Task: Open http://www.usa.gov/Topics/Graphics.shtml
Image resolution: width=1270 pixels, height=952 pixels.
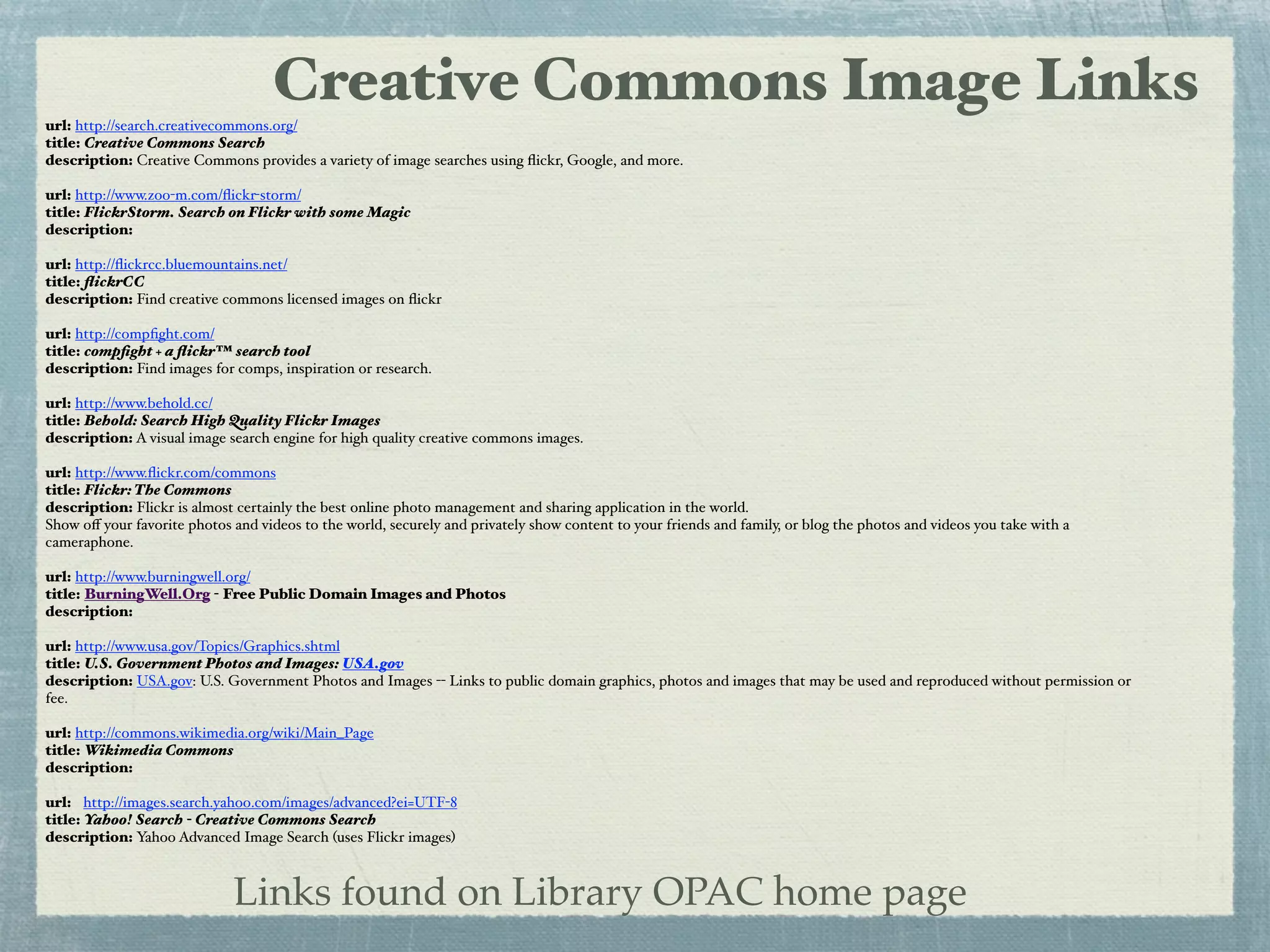Action: click(206, 646)
